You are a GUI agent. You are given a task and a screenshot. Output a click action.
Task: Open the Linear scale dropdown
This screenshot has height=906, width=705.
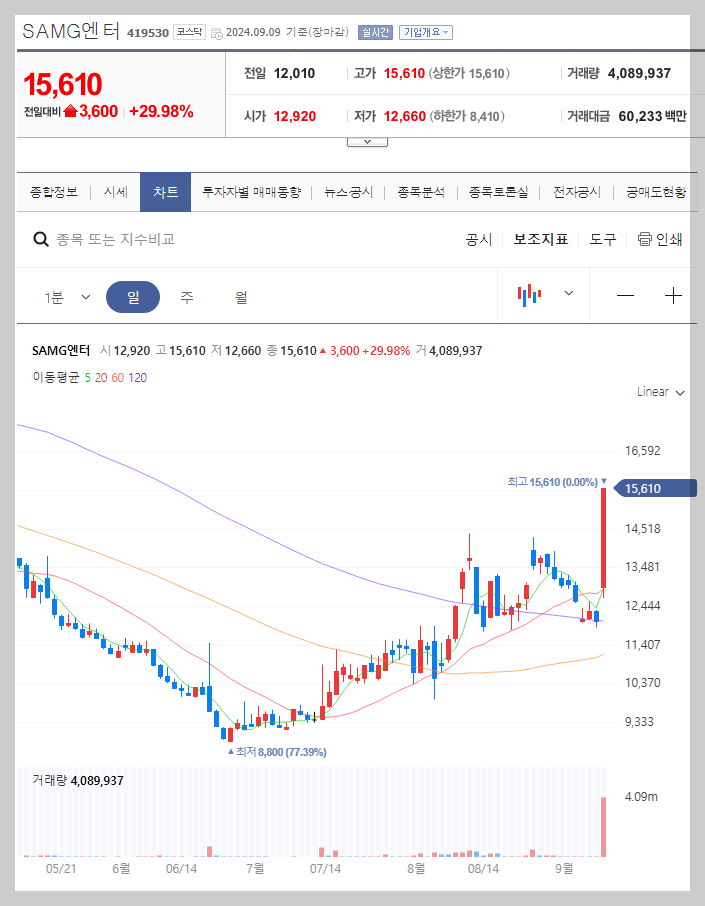click(658, 392)
